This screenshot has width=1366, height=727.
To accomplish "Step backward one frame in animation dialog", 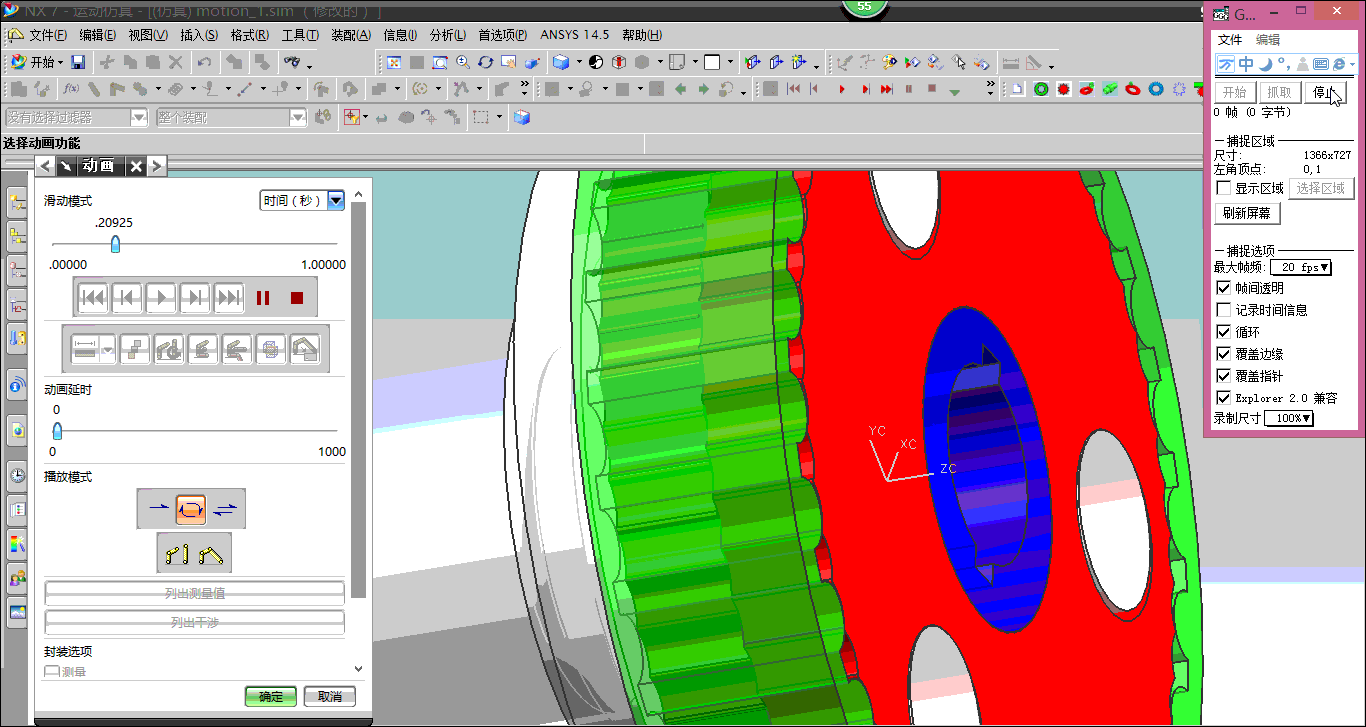I will (127, 297).
